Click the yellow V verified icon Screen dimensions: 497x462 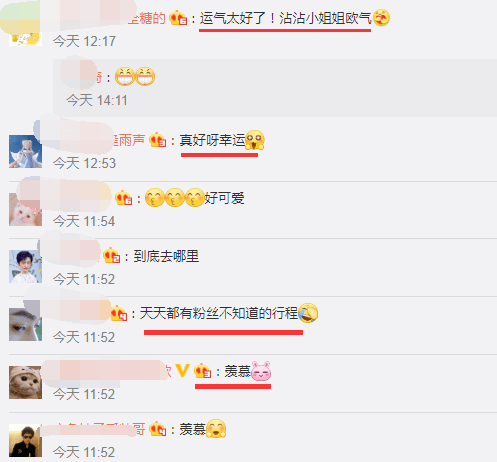point(182,370)
